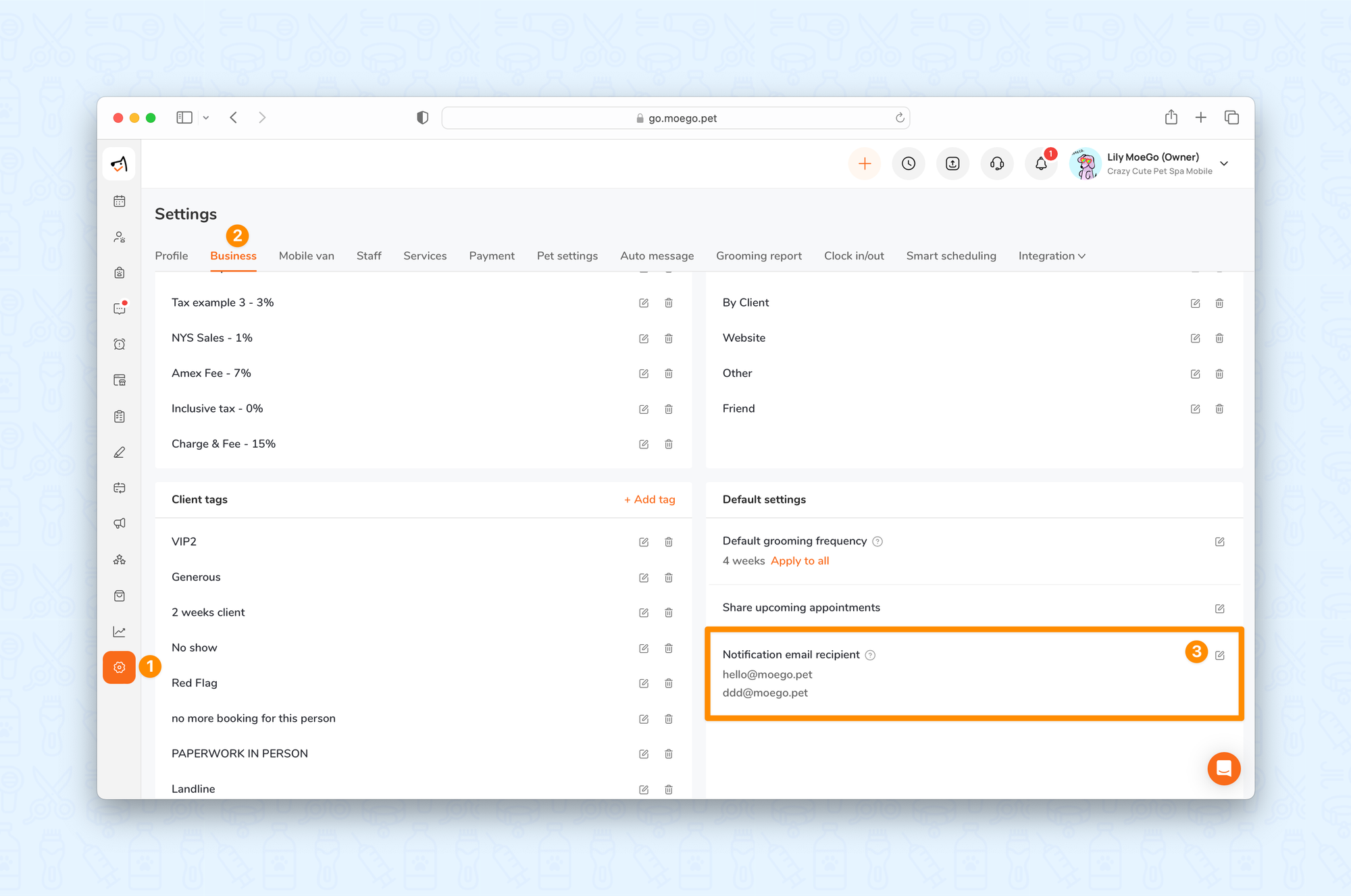Switch to the Mobile van tab
The width and height of the screenshot is (1351, 896).
coord(306,256)
